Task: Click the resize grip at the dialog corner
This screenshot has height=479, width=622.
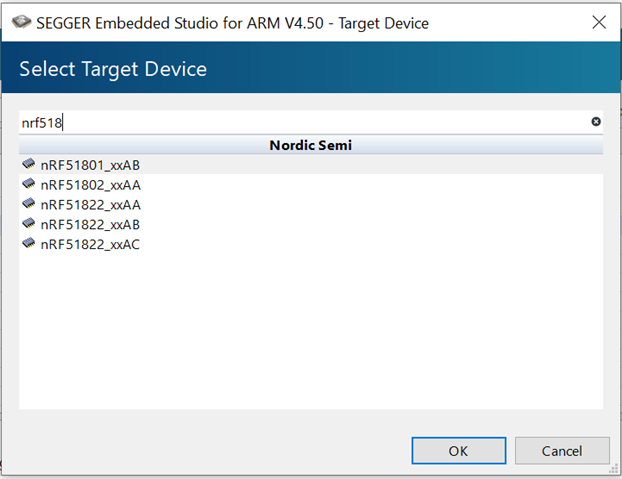Action: coord(615,469)
